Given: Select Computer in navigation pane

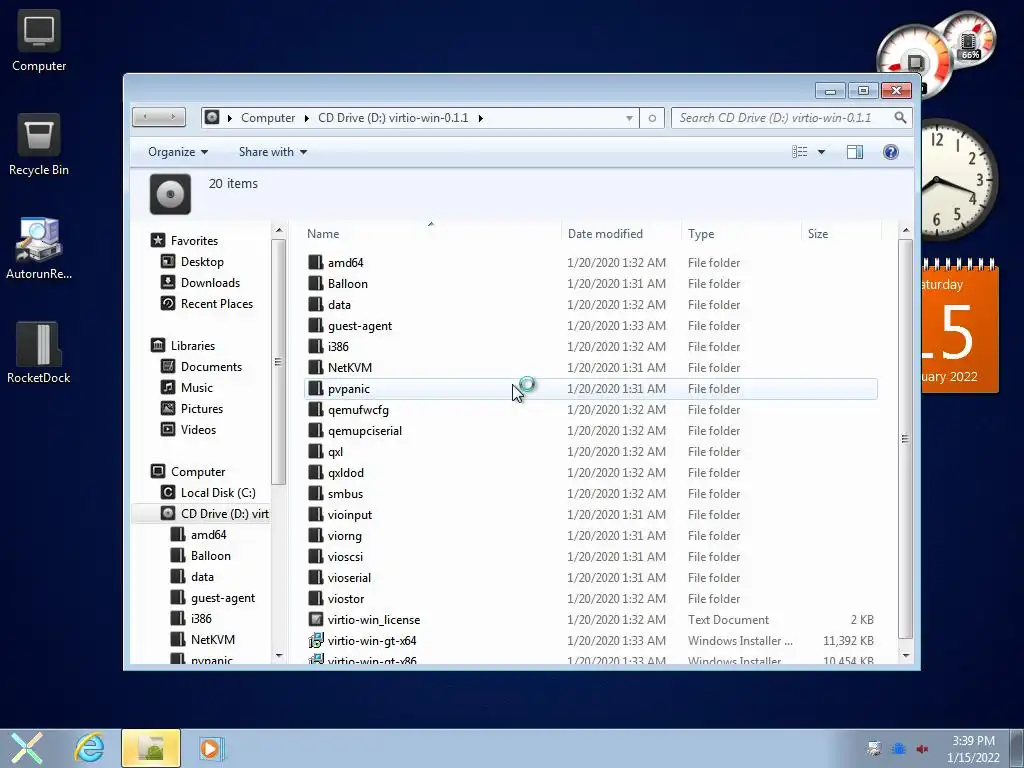Looking at the screenshot, I should 198,472.
